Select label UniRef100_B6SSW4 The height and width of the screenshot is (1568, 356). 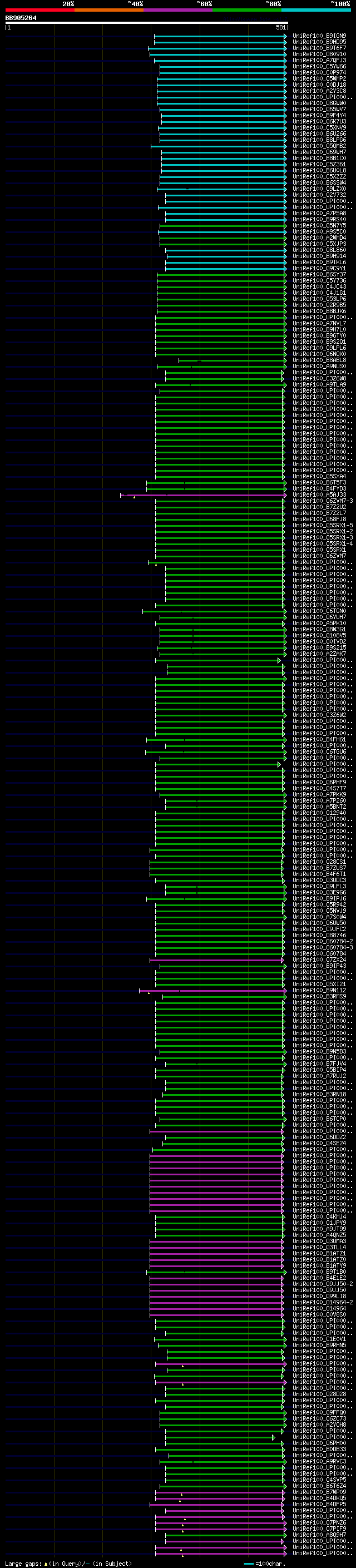click(x=319, y=182)
